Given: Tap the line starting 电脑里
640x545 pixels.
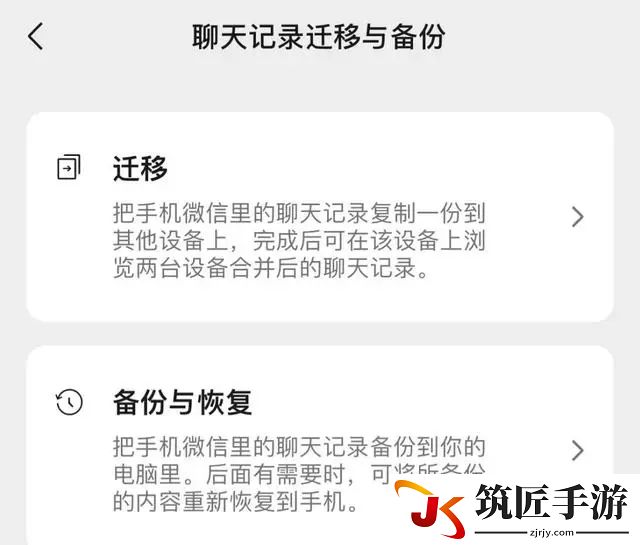Looking at the screenshot, I should pos(299,474).
